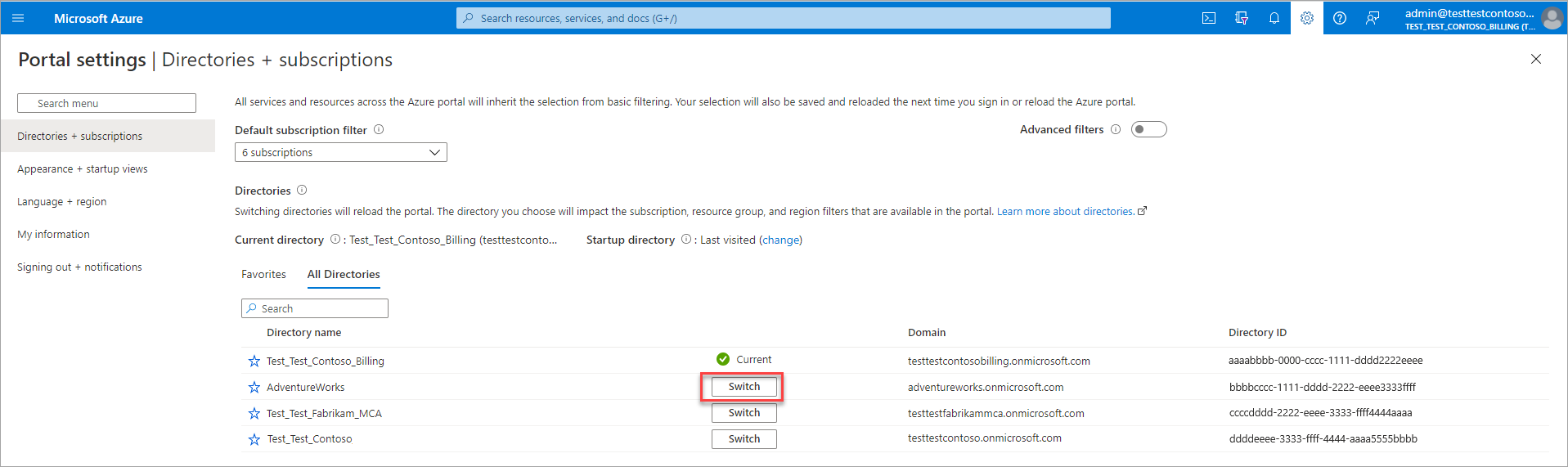1568x467 pixels.
Task: Open Cloud Shell from top bar
Action: [1209, 18]
